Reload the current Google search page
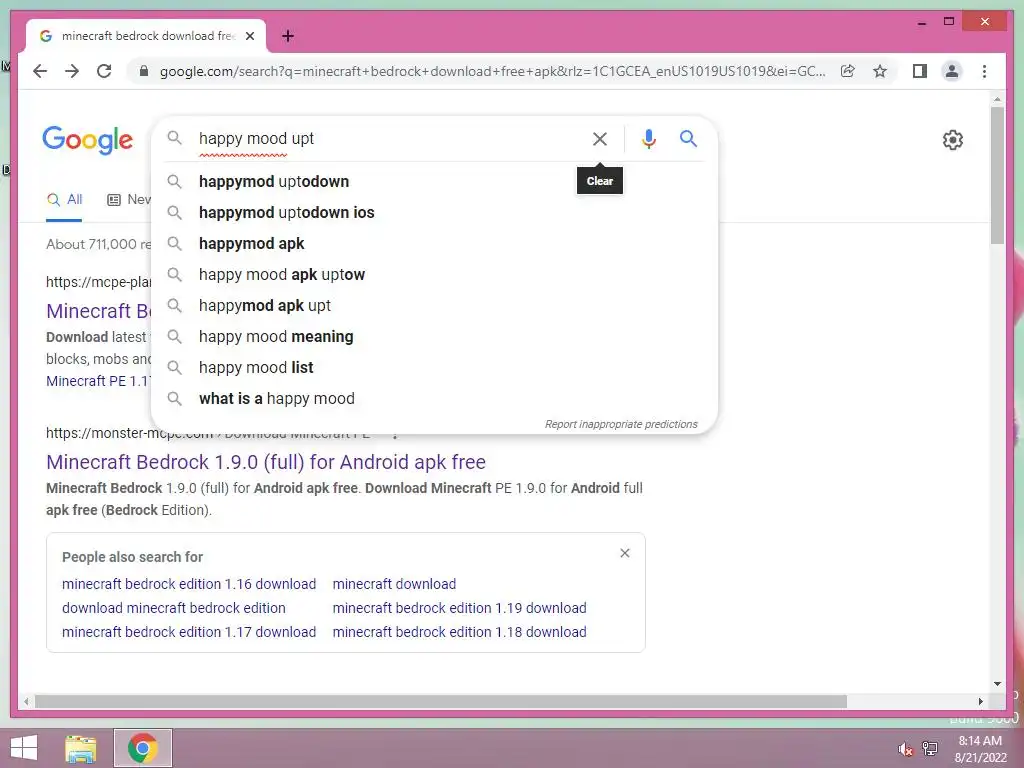1024x768 pixels. [x=104, y=71]
